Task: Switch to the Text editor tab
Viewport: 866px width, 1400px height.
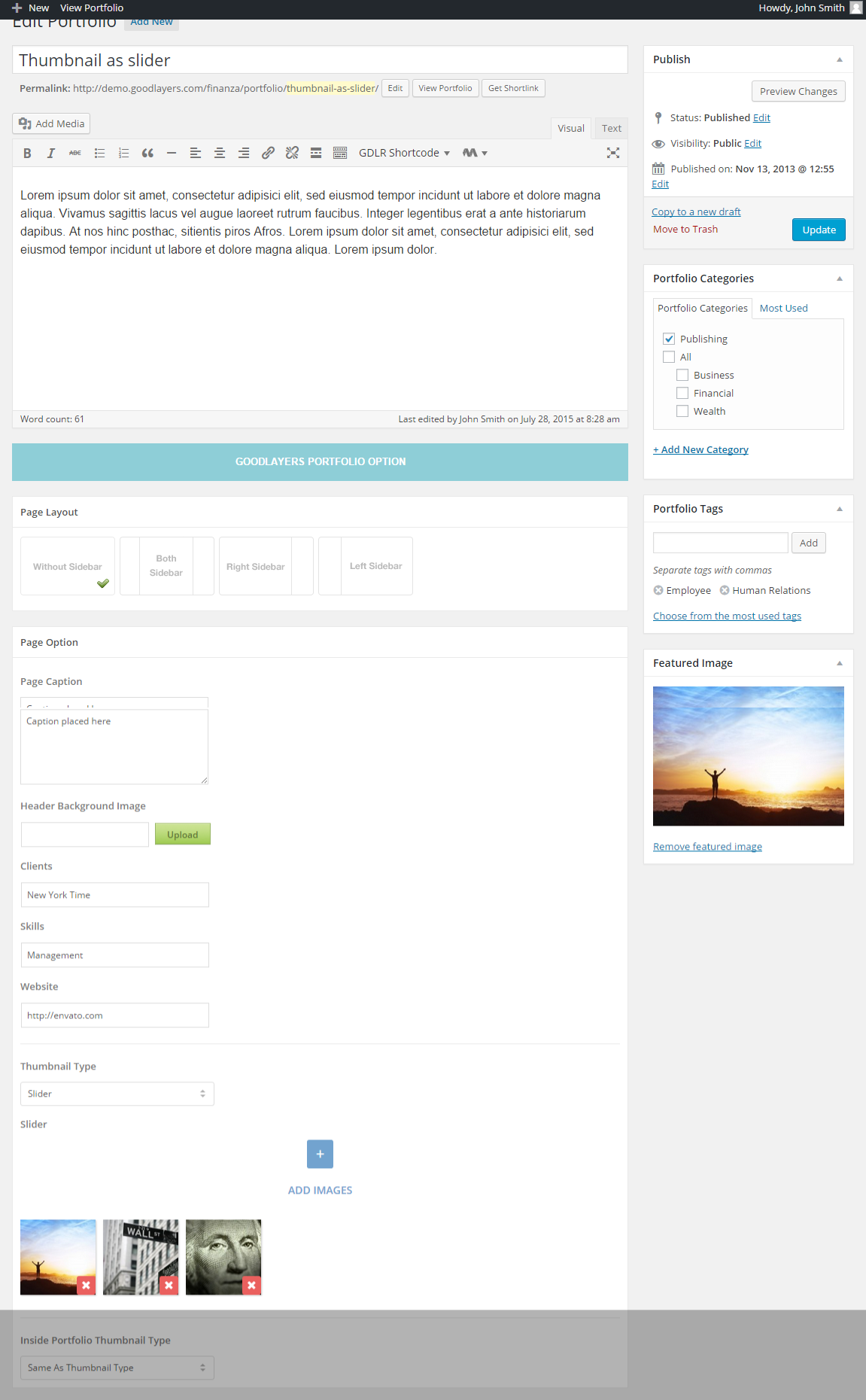Action: (x=611, y=129)
